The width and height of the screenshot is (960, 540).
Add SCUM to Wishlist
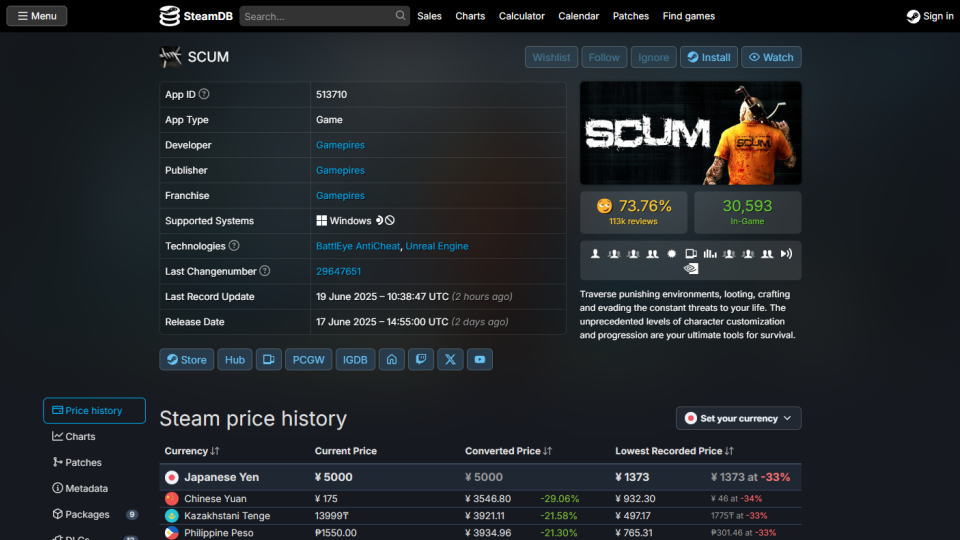pyautogui.click(x=551, y=57)
